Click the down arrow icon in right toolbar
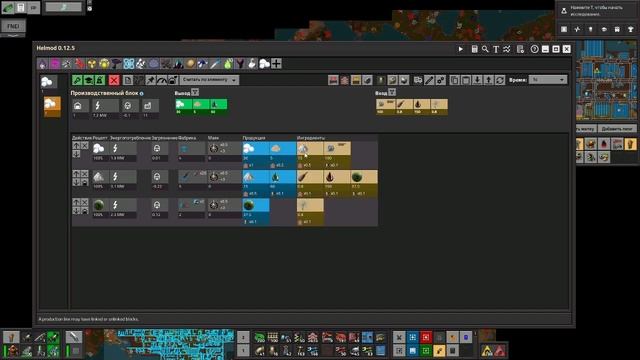640x360 pixels. (x=477, y=80)
